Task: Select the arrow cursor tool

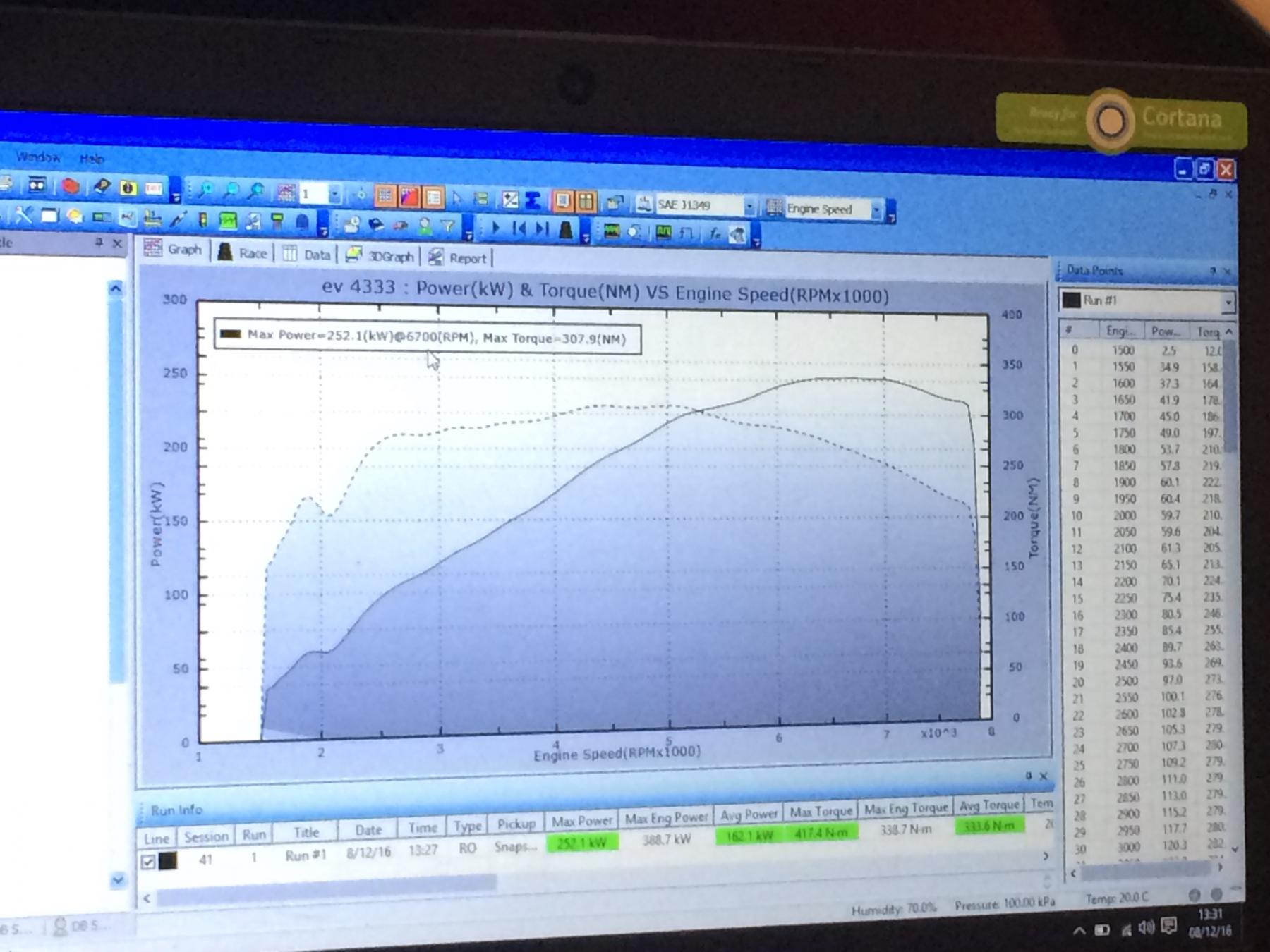Action: (457, 198)
